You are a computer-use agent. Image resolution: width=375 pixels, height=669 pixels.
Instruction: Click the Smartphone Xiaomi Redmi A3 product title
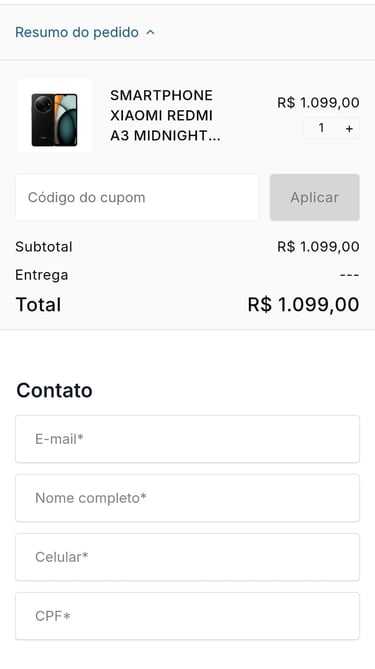pyautogui.click(x=166, y=115)
